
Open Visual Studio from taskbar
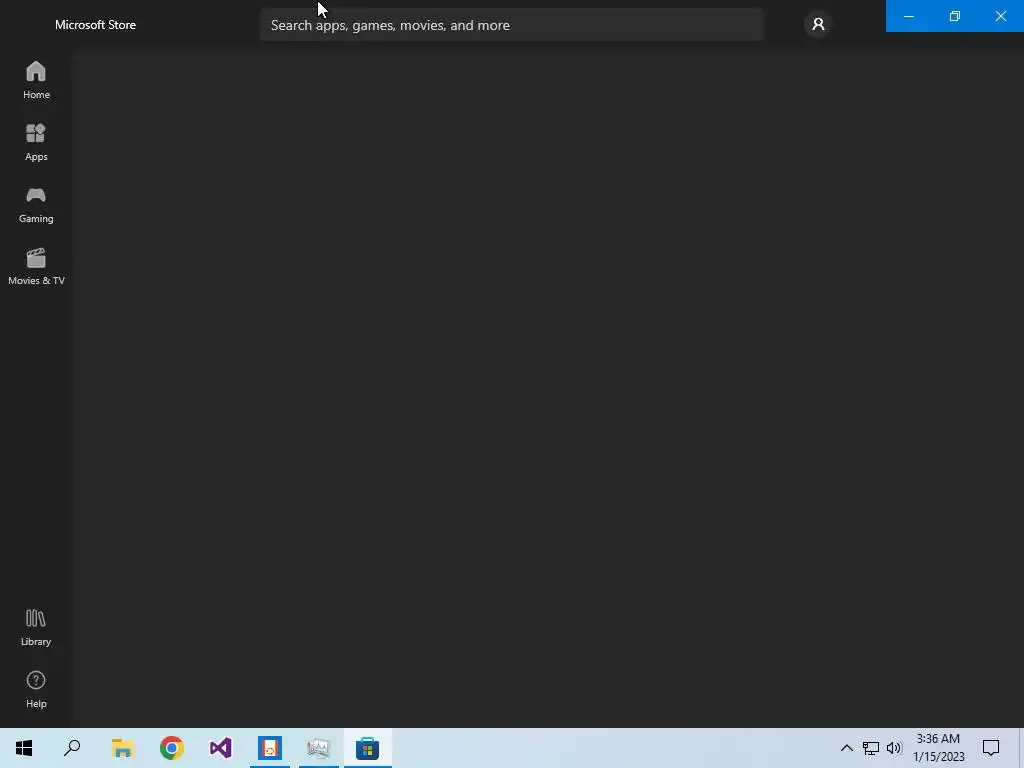(221, 748)
